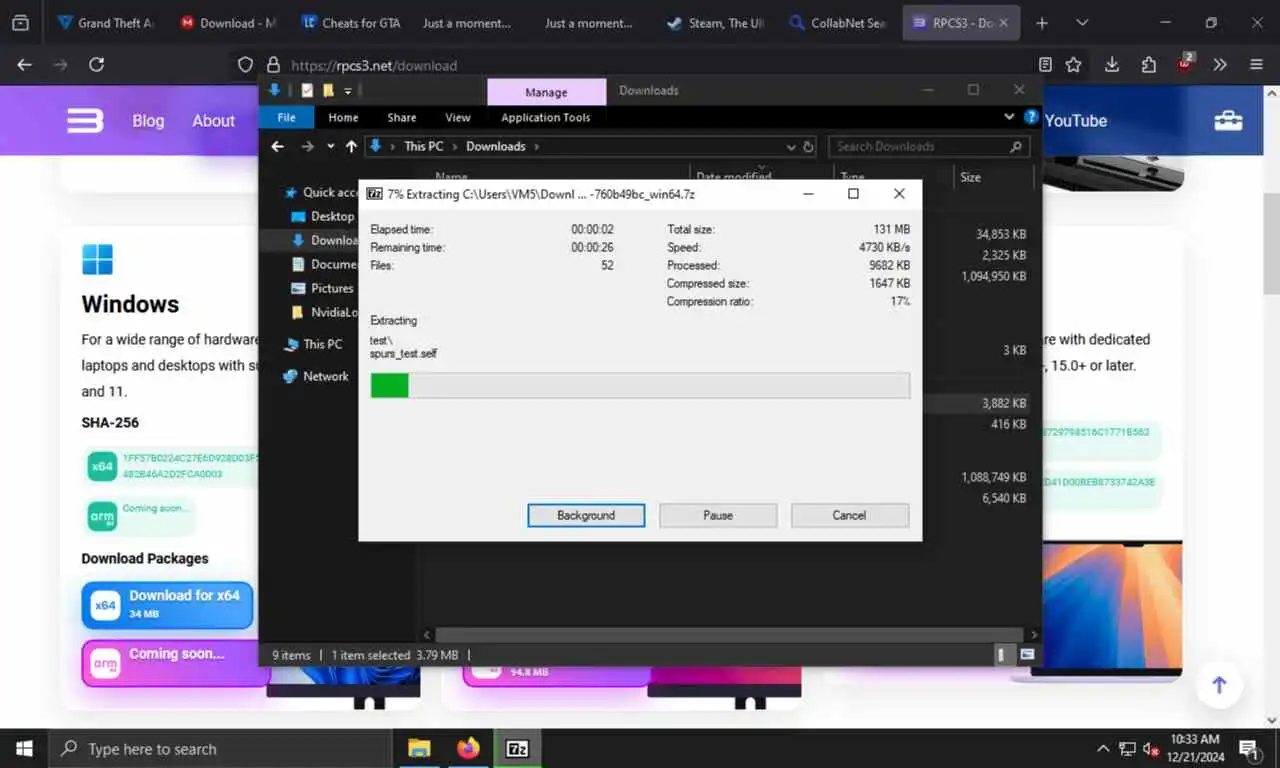Bookmark this page with star icon
Image resolution: width=1280 pixels, height=768 pixels.
point(1073,65)
